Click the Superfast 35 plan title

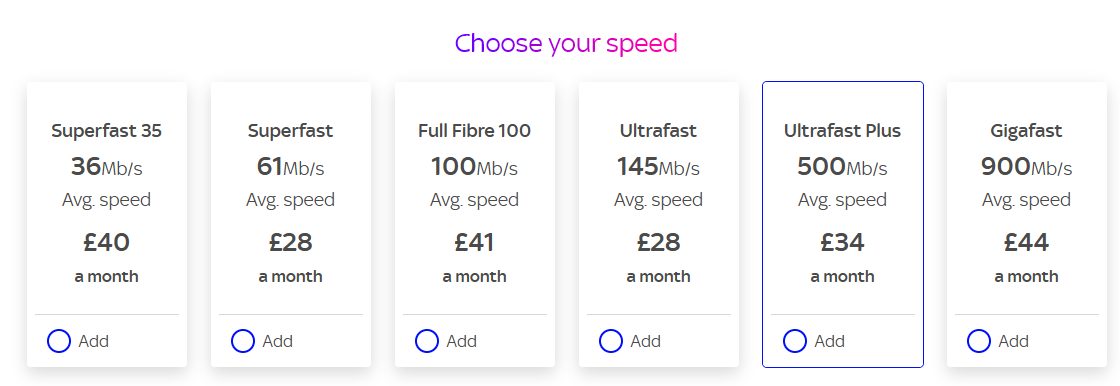[106, 131]
